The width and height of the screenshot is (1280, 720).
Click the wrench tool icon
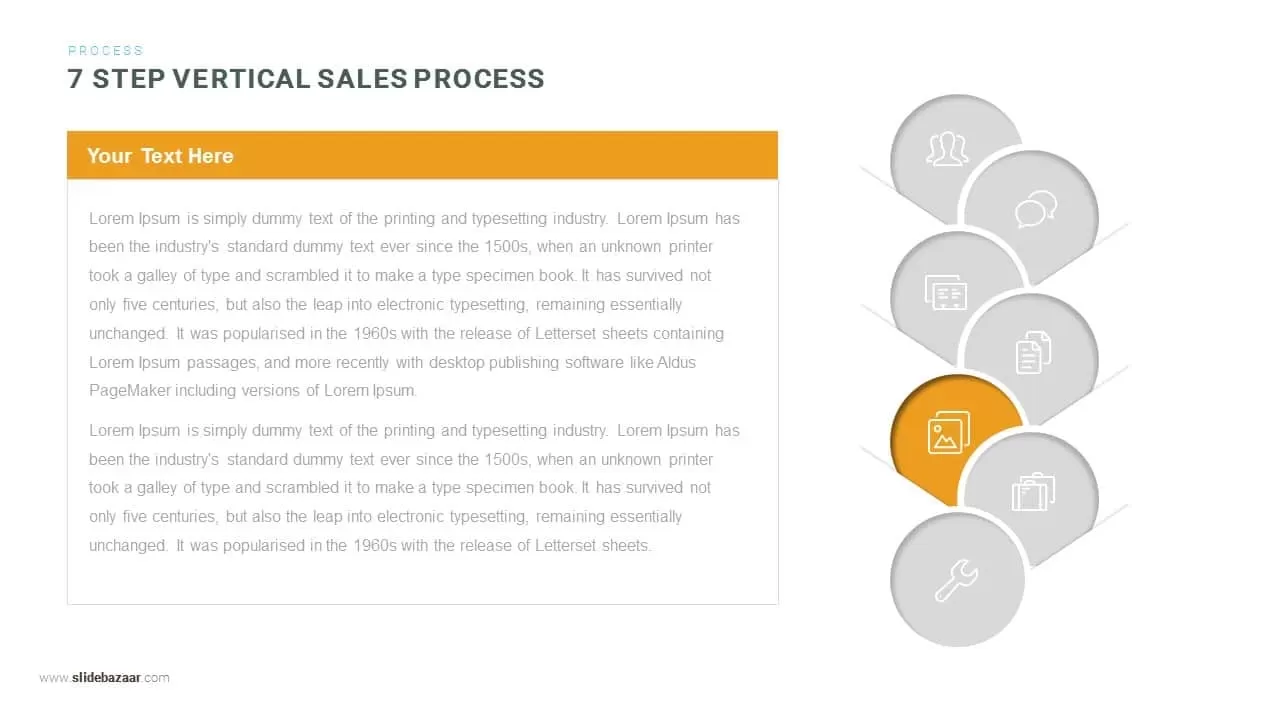(x=957, y=581)
